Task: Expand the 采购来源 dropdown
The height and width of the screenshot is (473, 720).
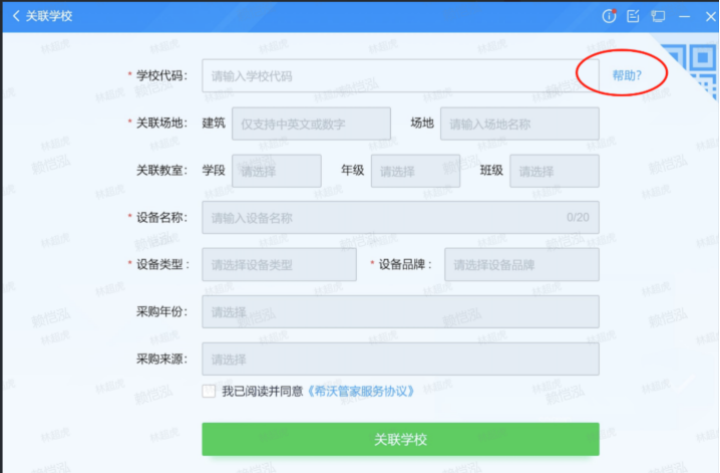Action: point(400,359)
